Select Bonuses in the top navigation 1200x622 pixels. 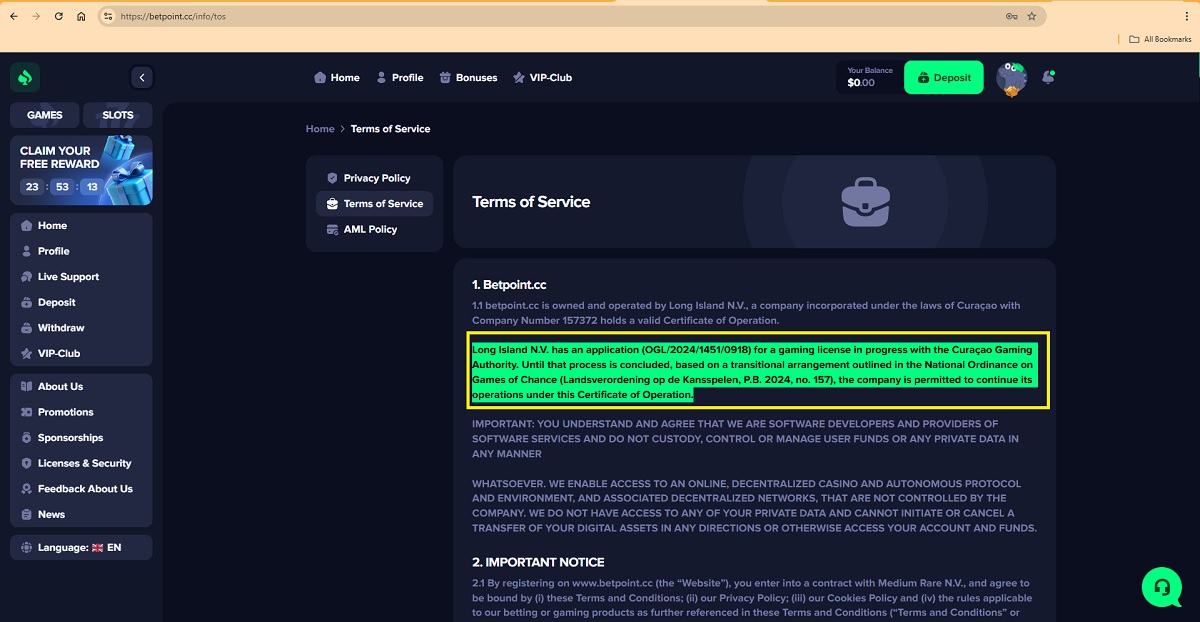pos(468,77)
